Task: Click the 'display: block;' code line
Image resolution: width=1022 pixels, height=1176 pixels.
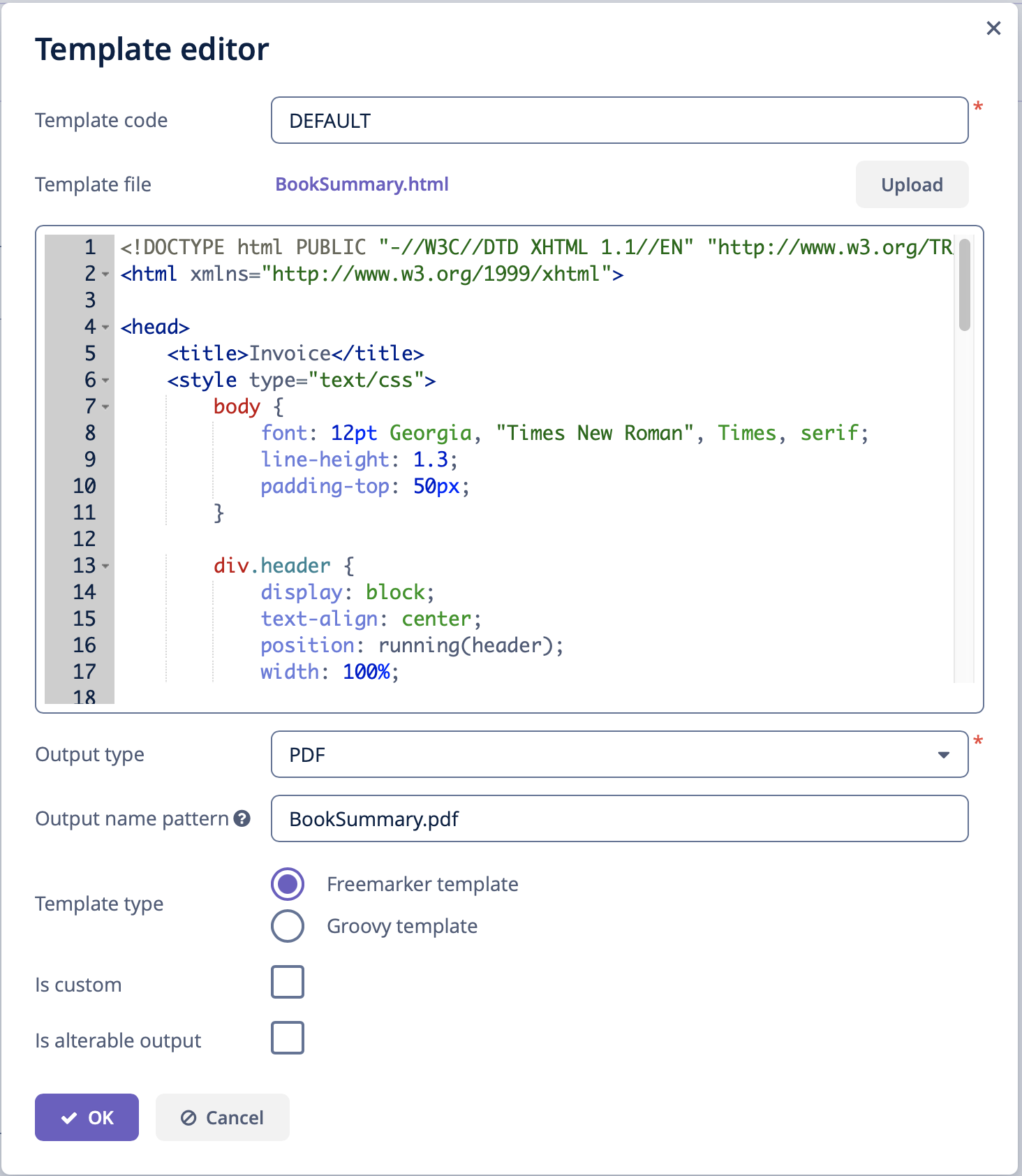Action: point(348,592)
